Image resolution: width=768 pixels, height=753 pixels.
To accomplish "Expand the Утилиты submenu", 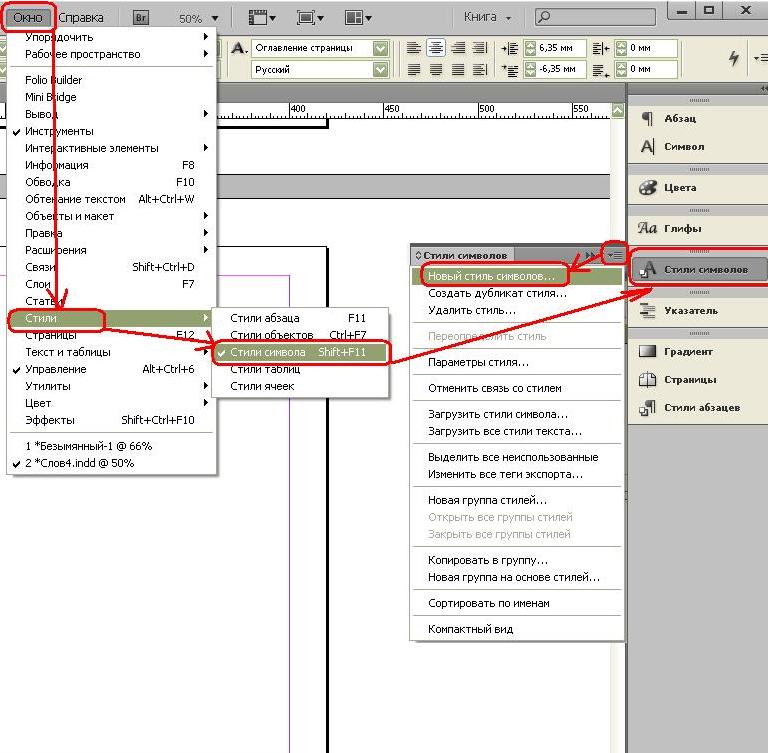I will [x=112, y=386].
